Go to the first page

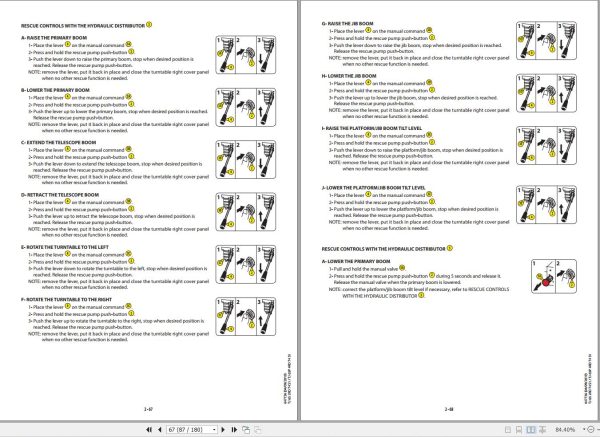coord(148,430)
